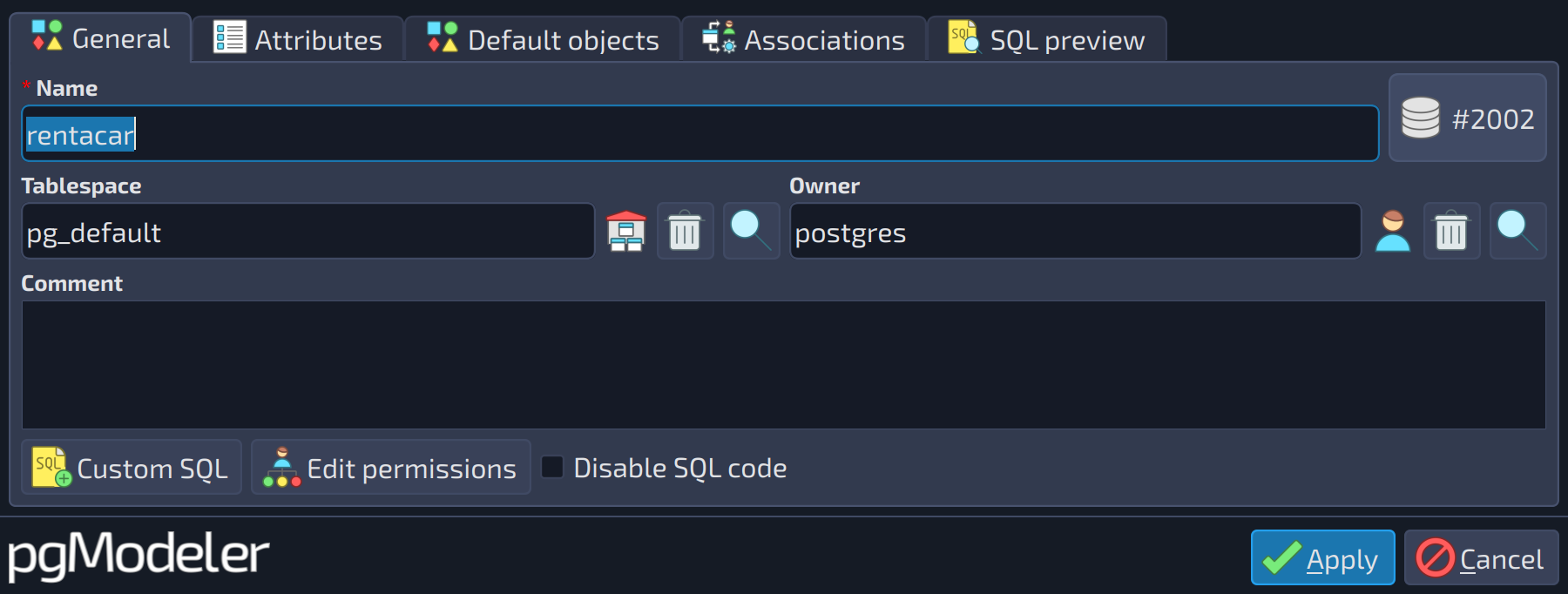Open the Edit permissions dialog

tap(391, 468)
